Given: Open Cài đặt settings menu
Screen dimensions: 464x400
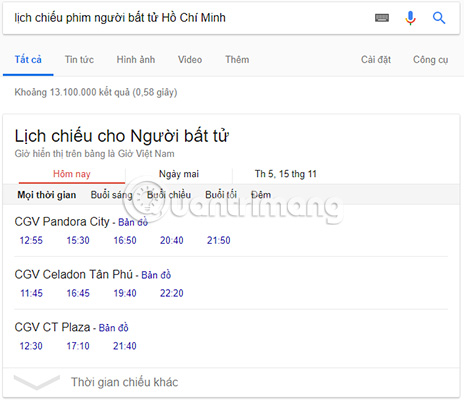Looking at the screenshot, I should 376,60.
